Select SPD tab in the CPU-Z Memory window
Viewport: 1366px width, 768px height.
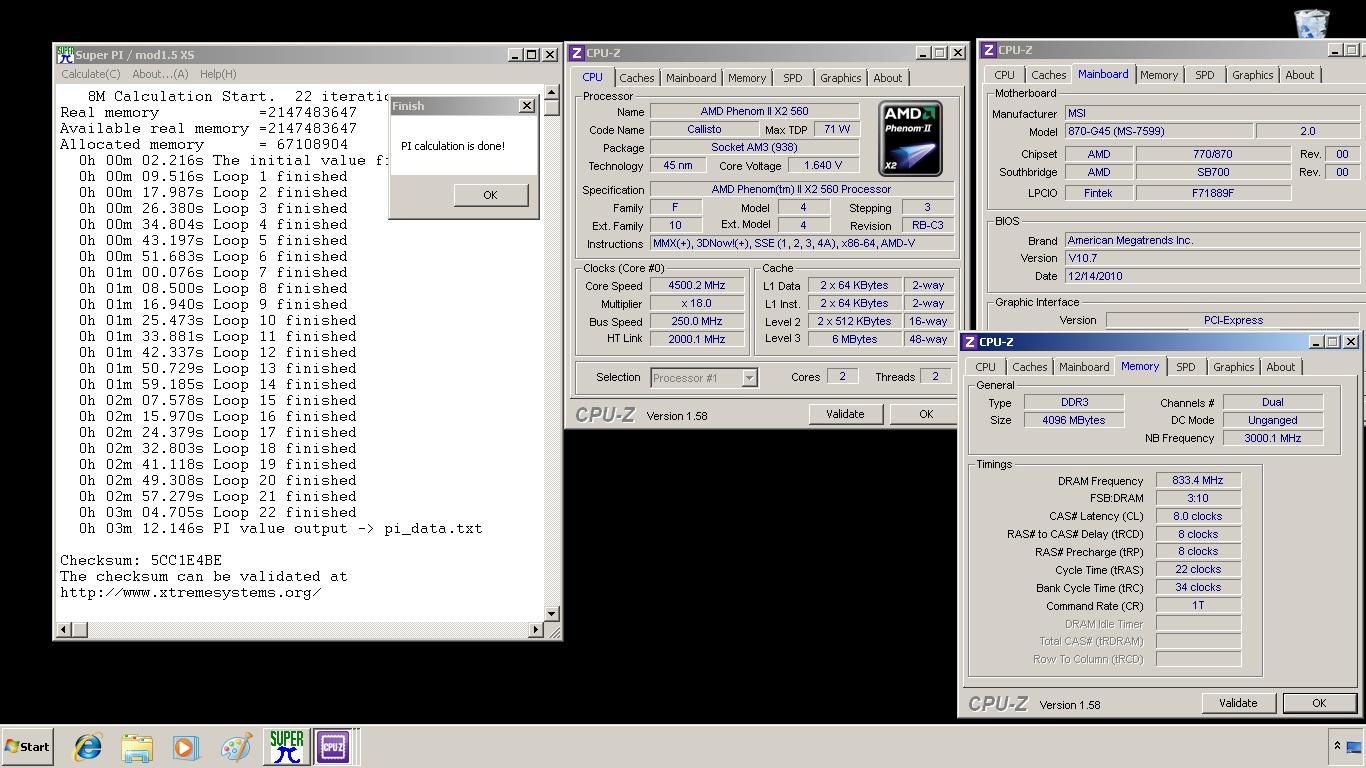tap(1185, 367)
